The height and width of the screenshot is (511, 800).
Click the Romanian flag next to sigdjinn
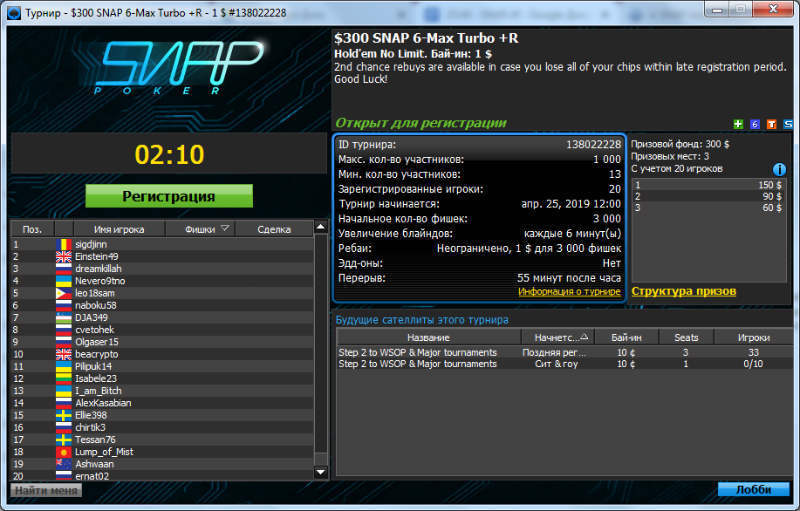coord(64,244)
